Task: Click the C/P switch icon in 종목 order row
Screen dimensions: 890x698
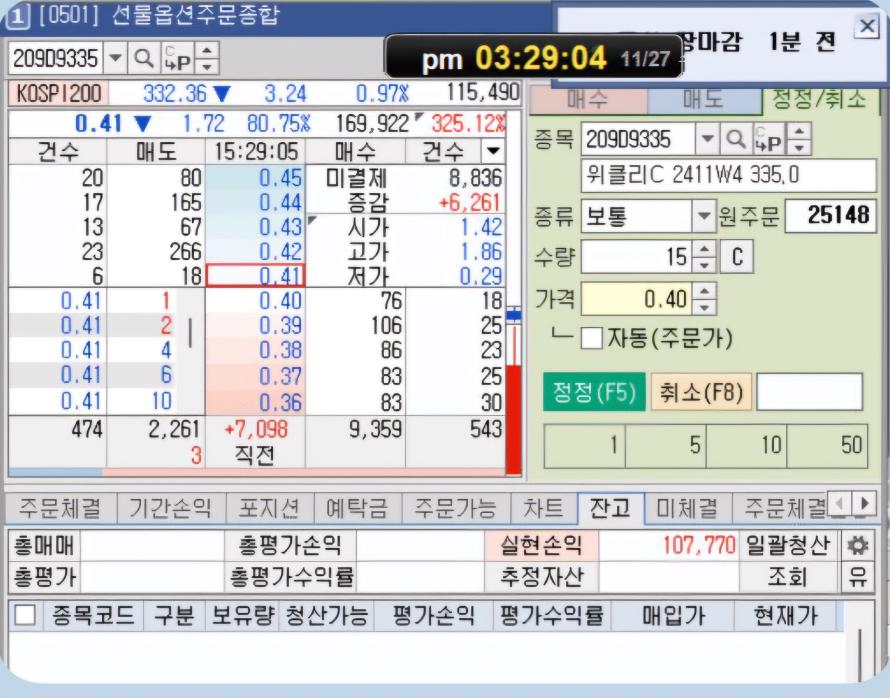Action: pyautogui.click(x=769, y=139)
